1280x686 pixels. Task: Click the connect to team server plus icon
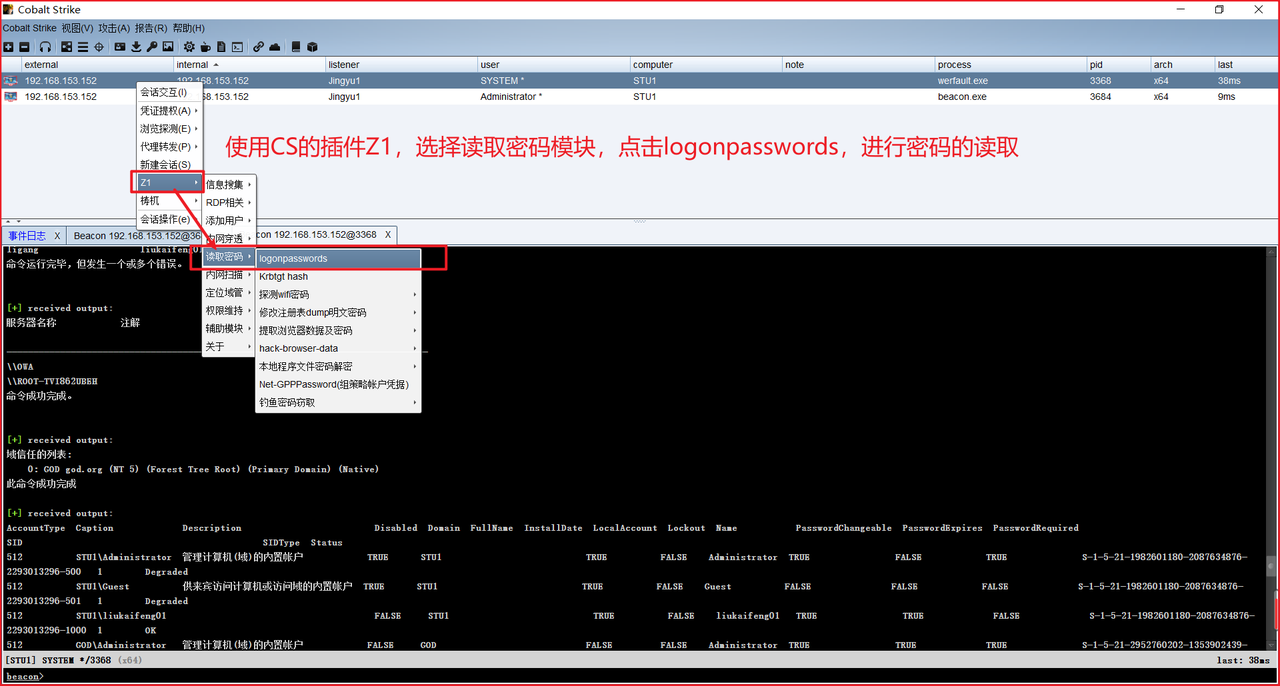[x=8, y=47]
